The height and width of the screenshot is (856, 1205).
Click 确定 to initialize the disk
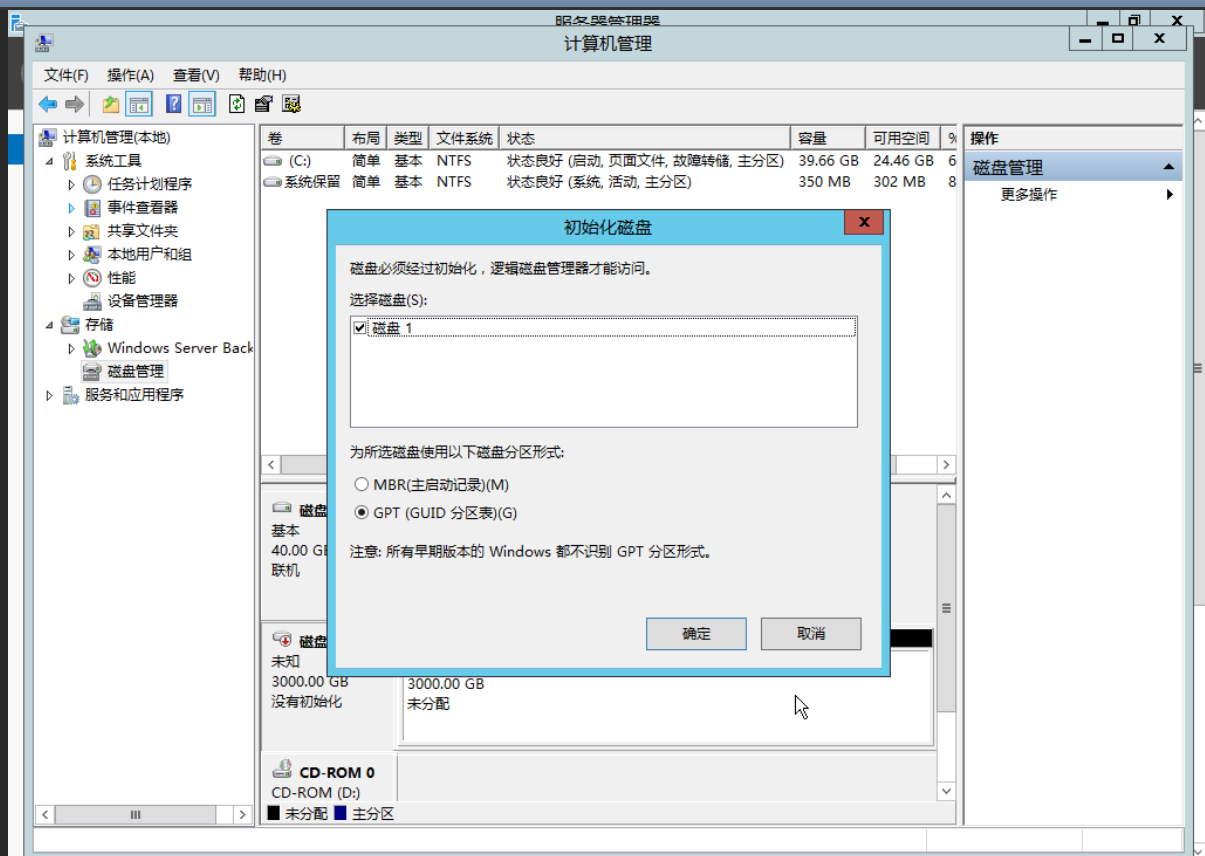(x=696, y=634)
